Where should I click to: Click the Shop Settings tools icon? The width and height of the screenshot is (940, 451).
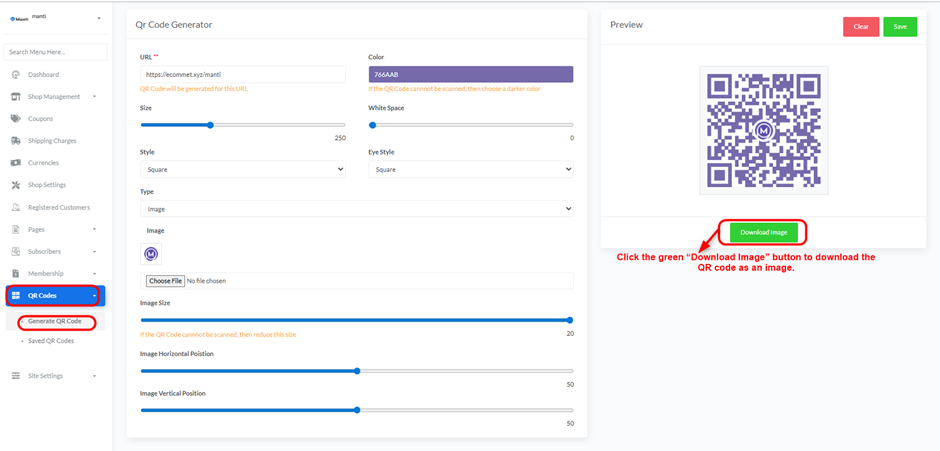pos(16,185)
